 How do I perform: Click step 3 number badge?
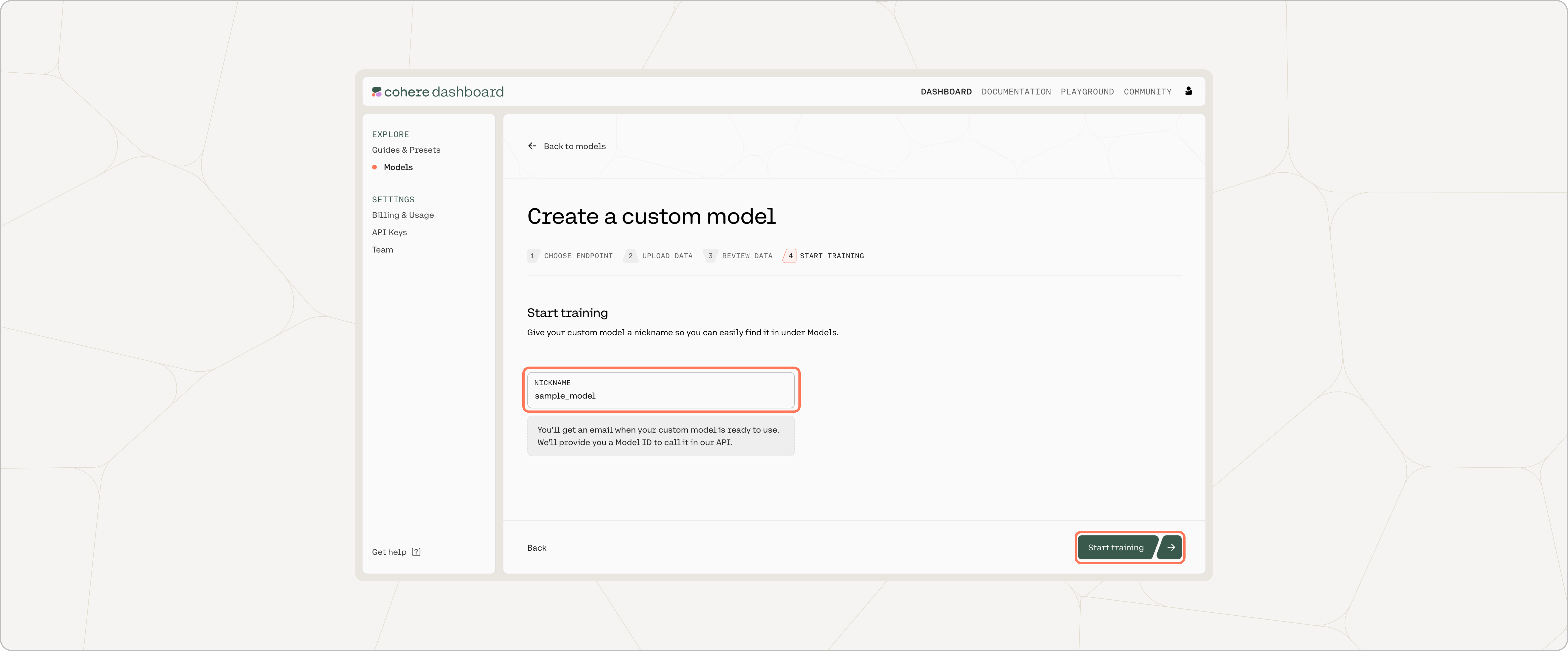coord(710,256)
